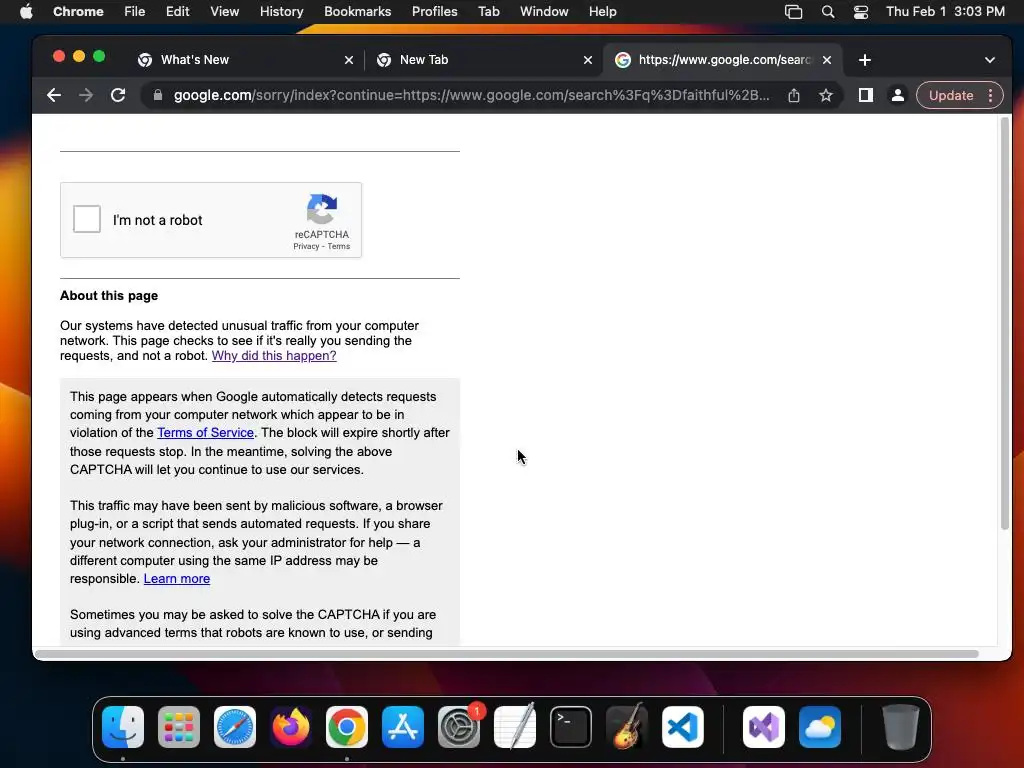Open Chrome three-dot menu
The image size is (1024, 768).
coord(990,95)
